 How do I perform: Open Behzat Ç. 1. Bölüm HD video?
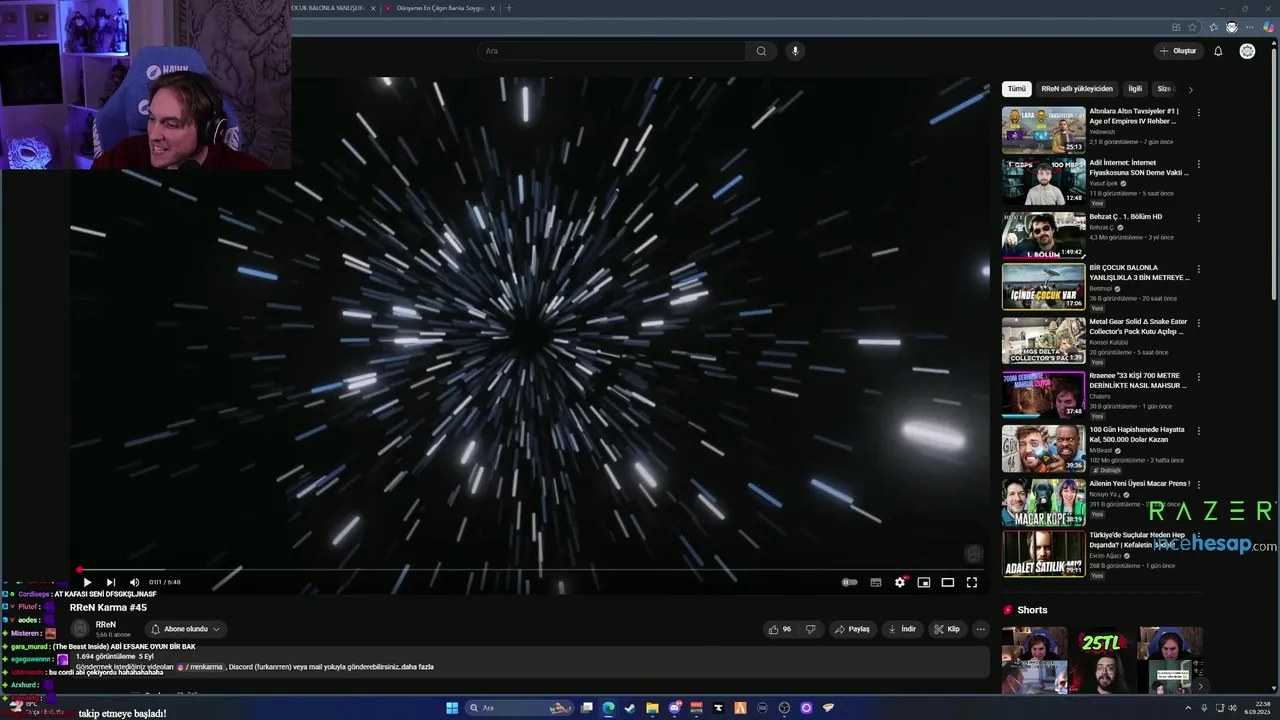[x=1043, y=235]
